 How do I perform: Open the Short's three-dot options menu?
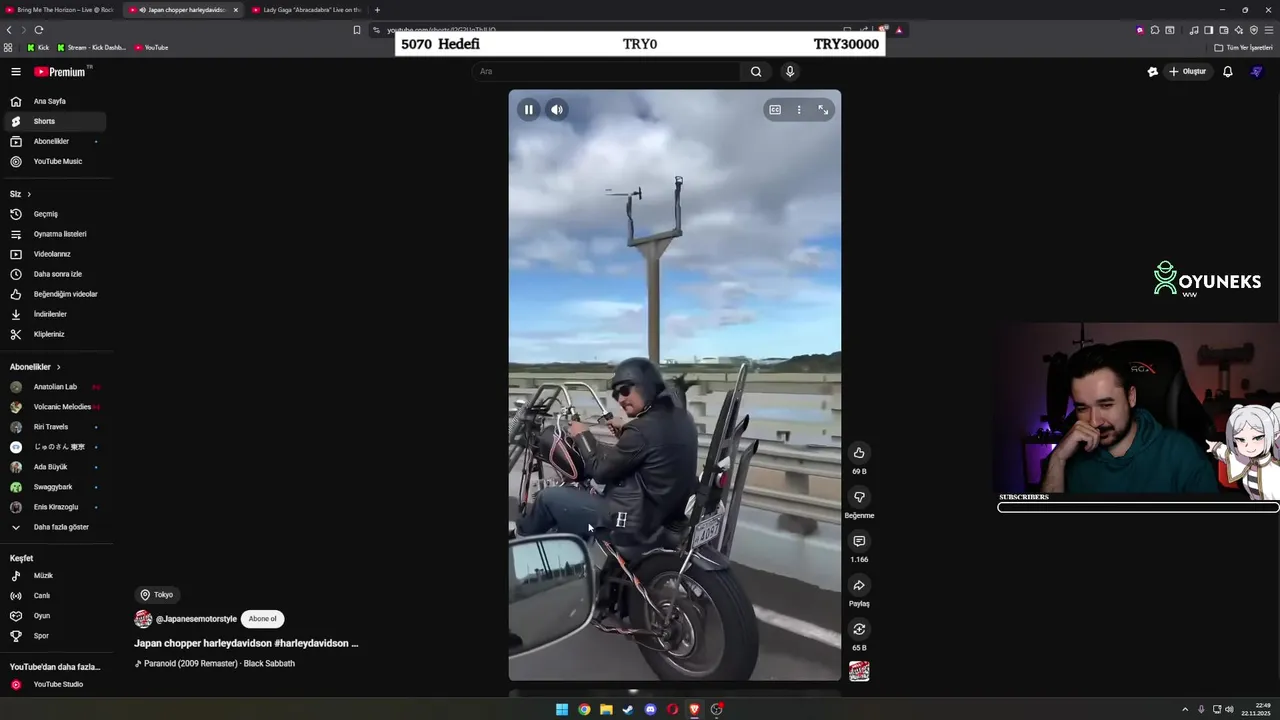799,110
